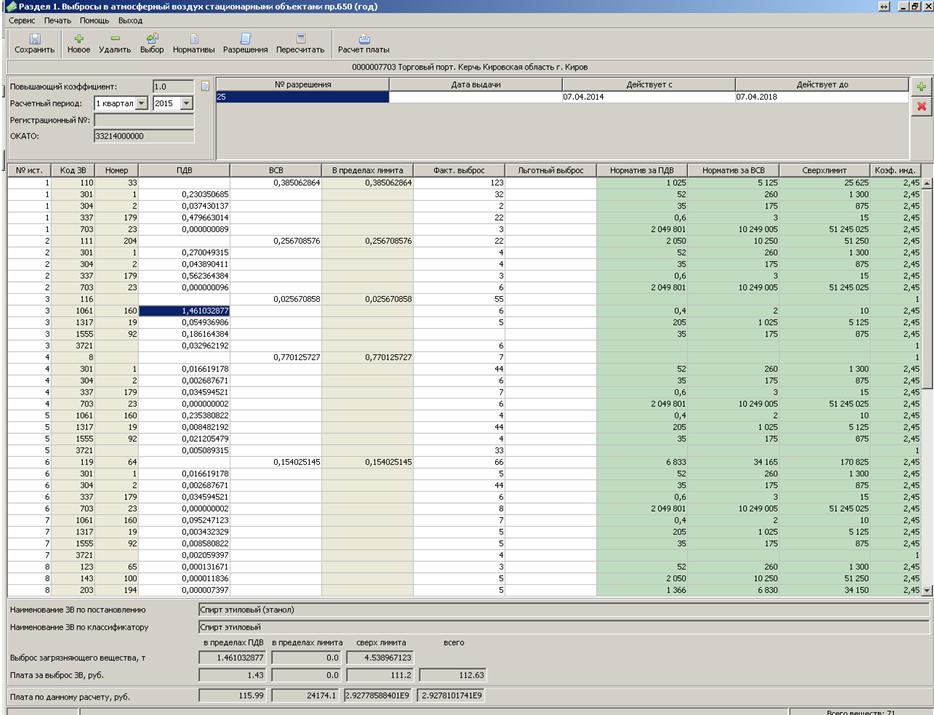Launch Расчет платы payment calculation
The height and width of the screenshot is (715, 934).
tap(363, 42)
